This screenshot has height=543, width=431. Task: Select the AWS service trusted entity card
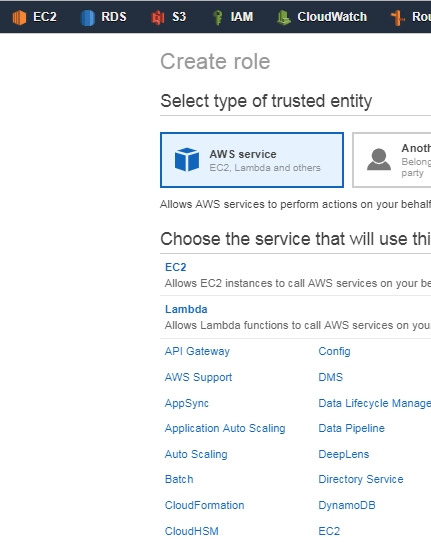[x=252, y=160]
